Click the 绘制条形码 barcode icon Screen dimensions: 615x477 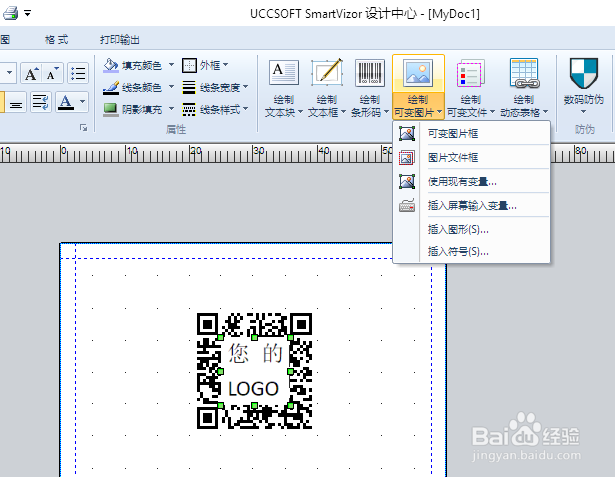coord(370,73)
